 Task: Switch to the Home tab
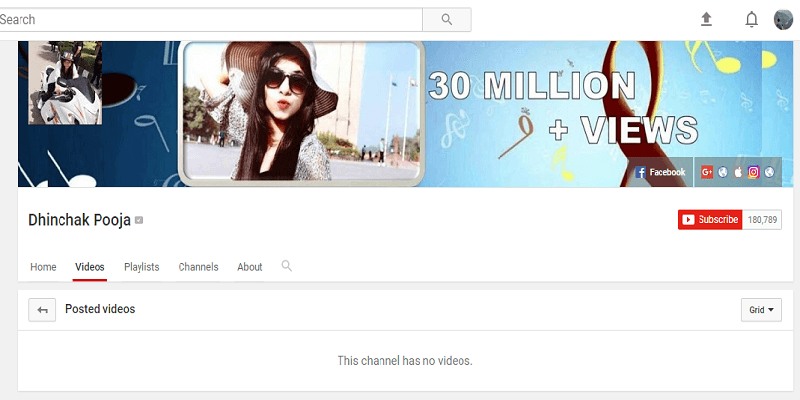(x=43, y=267)
